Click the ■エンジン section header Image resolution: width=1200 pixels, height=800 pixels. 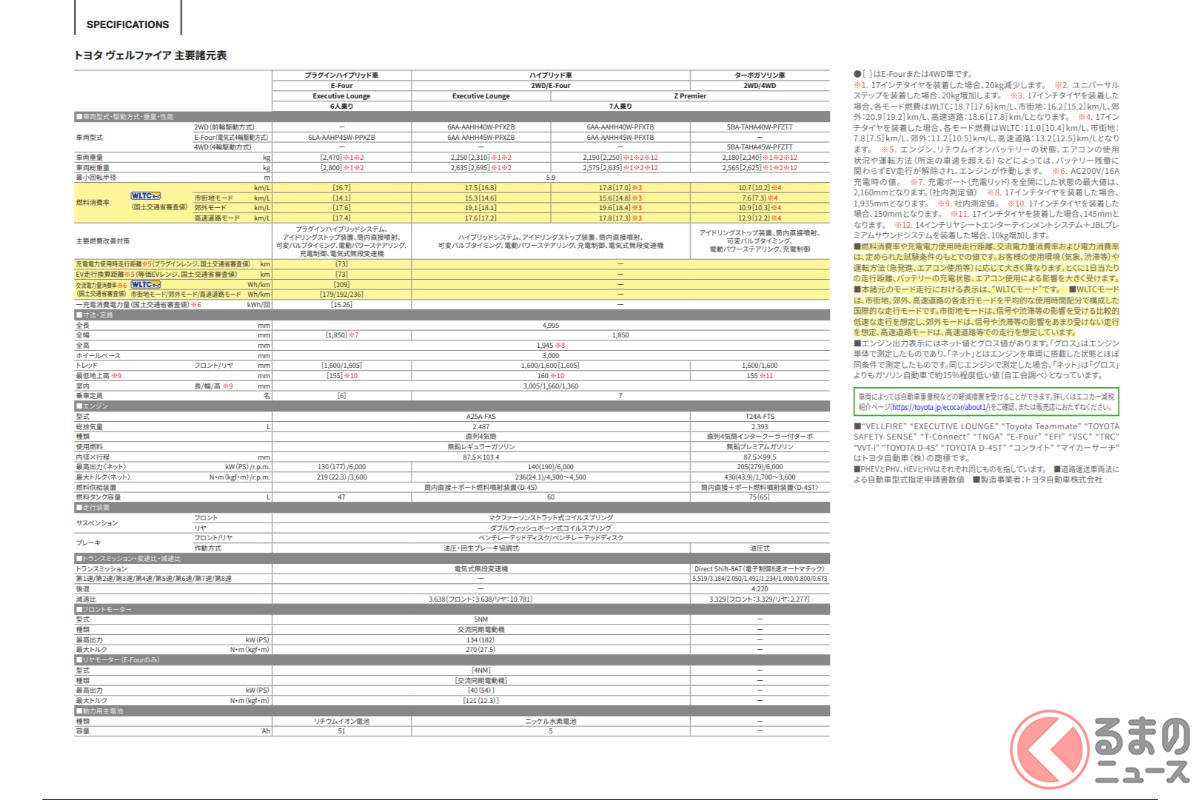point(452,405)
